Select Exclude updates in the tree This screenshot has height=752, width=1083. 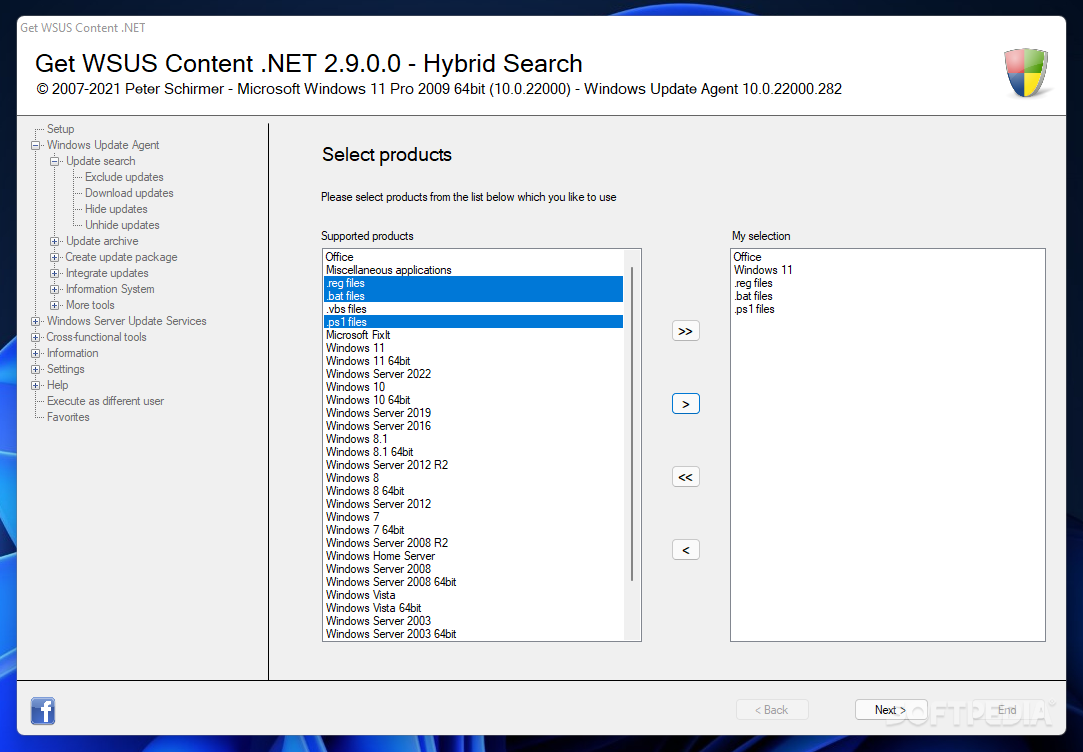coord(124,177)
